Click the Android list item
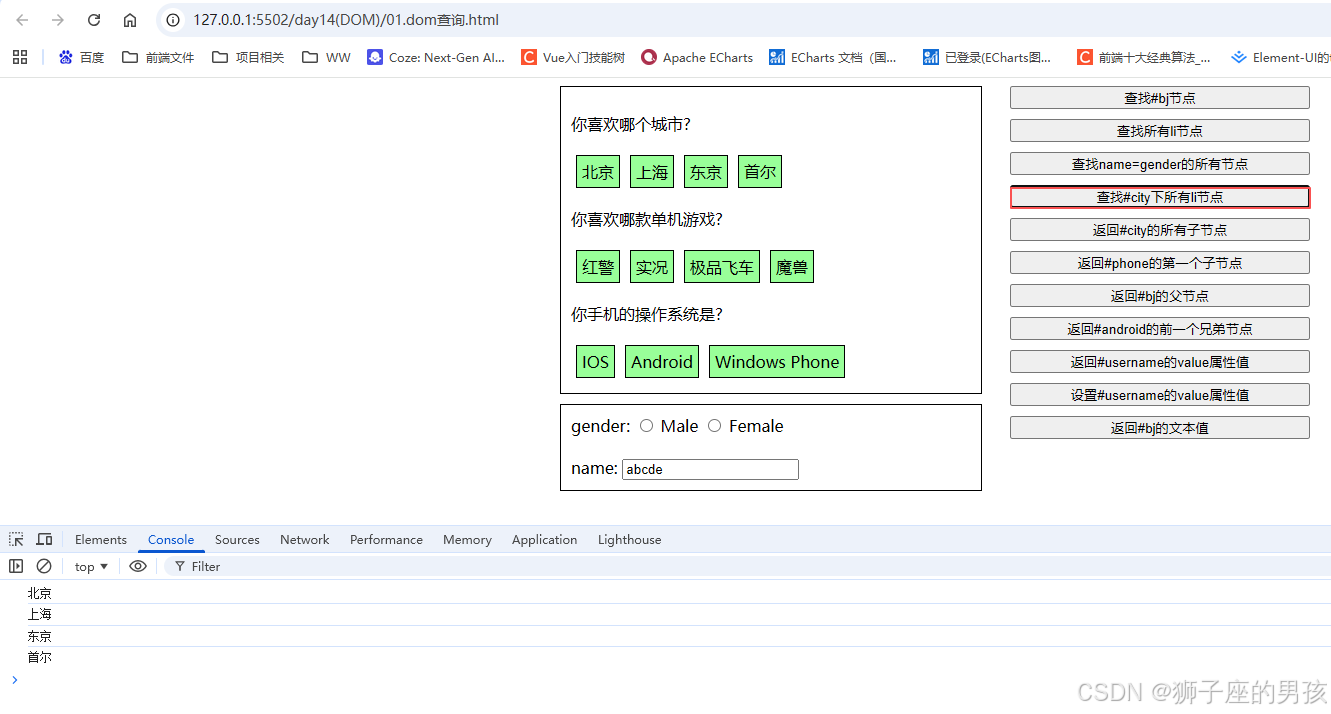The height and width of the screenshot is (714, 1331). (x=662, y=362)
